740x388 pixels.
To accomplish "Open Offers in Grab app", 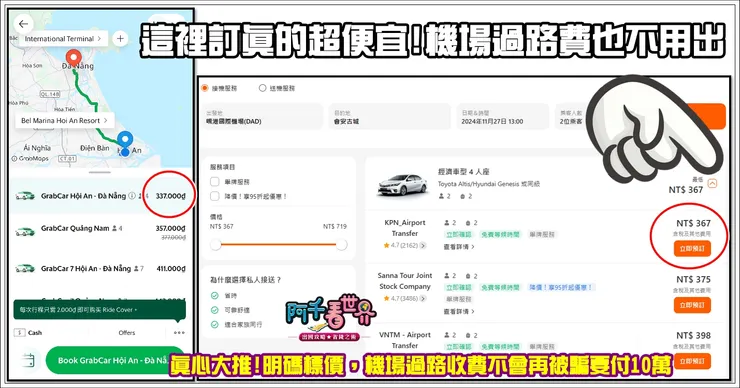I will point(127,333).
